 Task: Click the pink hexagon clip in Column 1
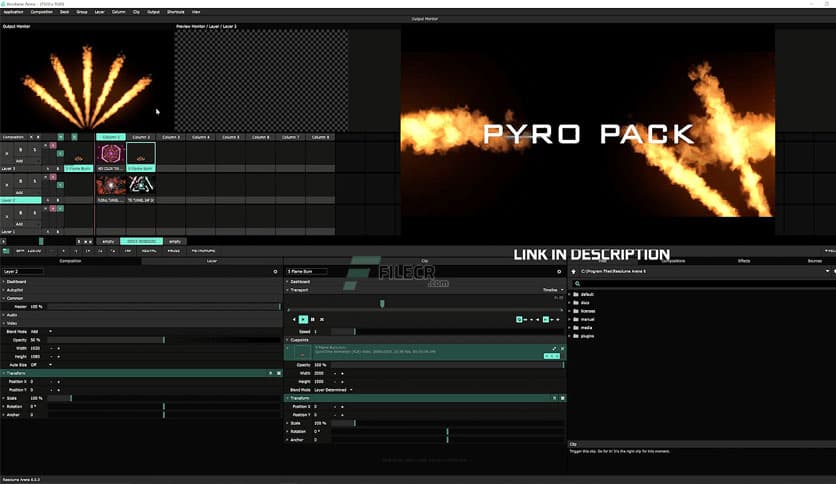click(110, 154)
